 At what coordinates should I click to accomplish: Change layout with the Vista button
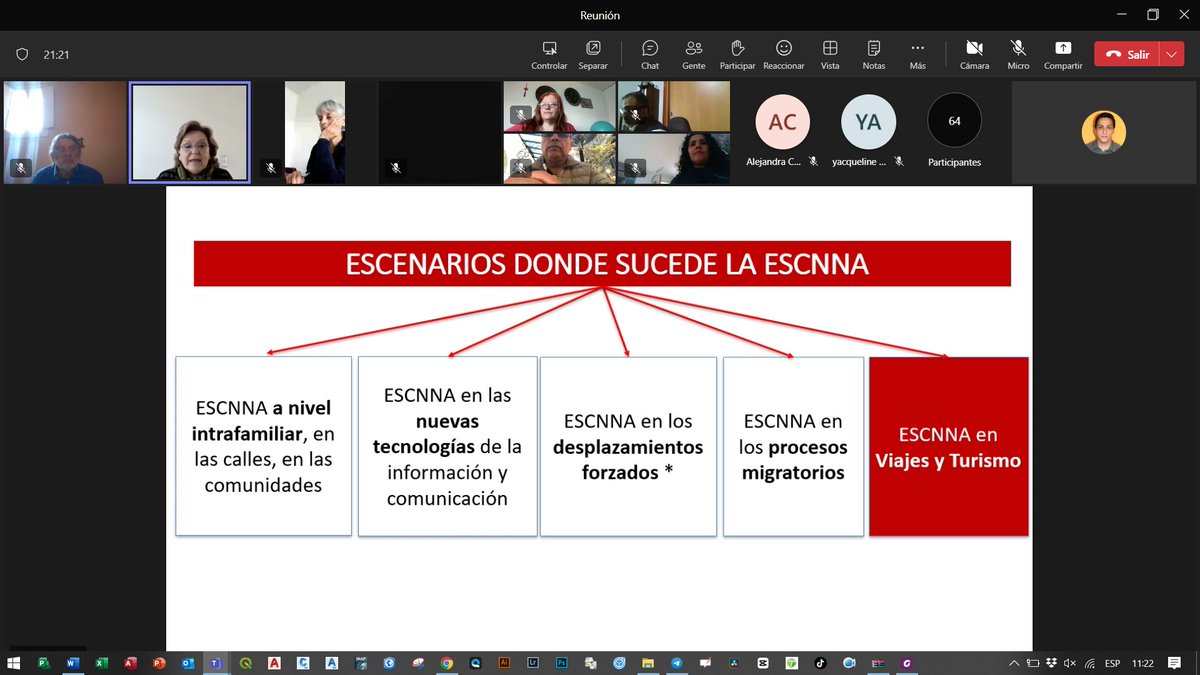tap(830, 54)
